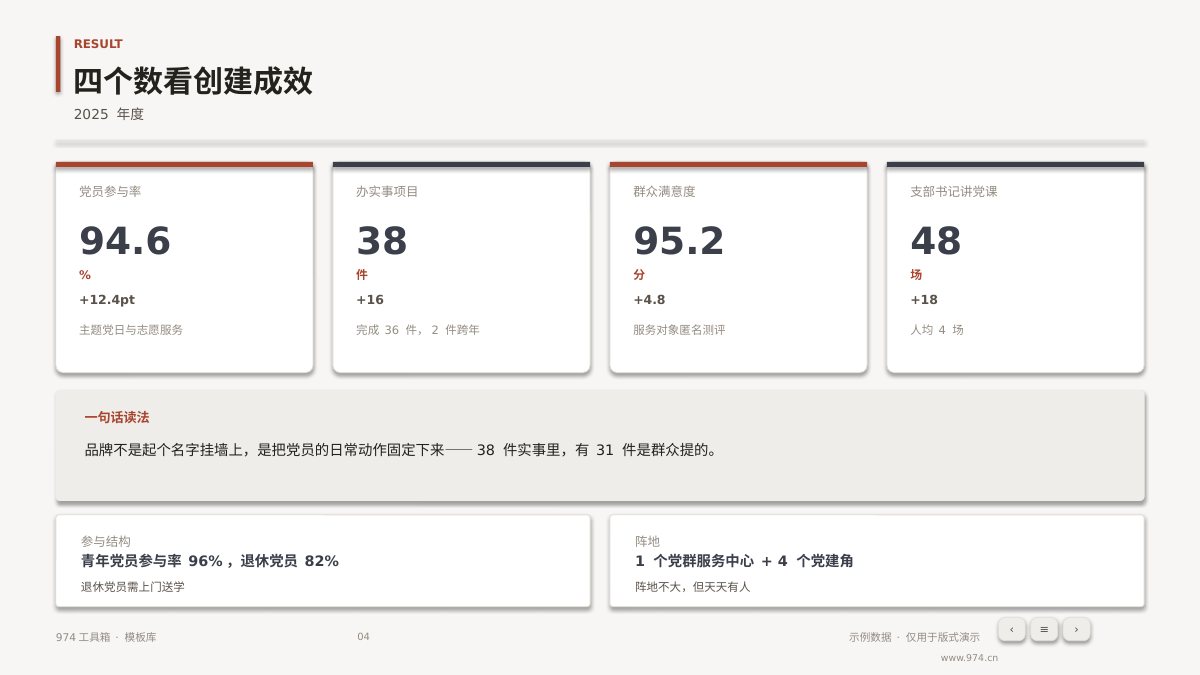Image resolution: width=1200 pixels, height=675 pixels.
Task: Select the 主题党日与志愿服务 note
Action: (131, 330)
